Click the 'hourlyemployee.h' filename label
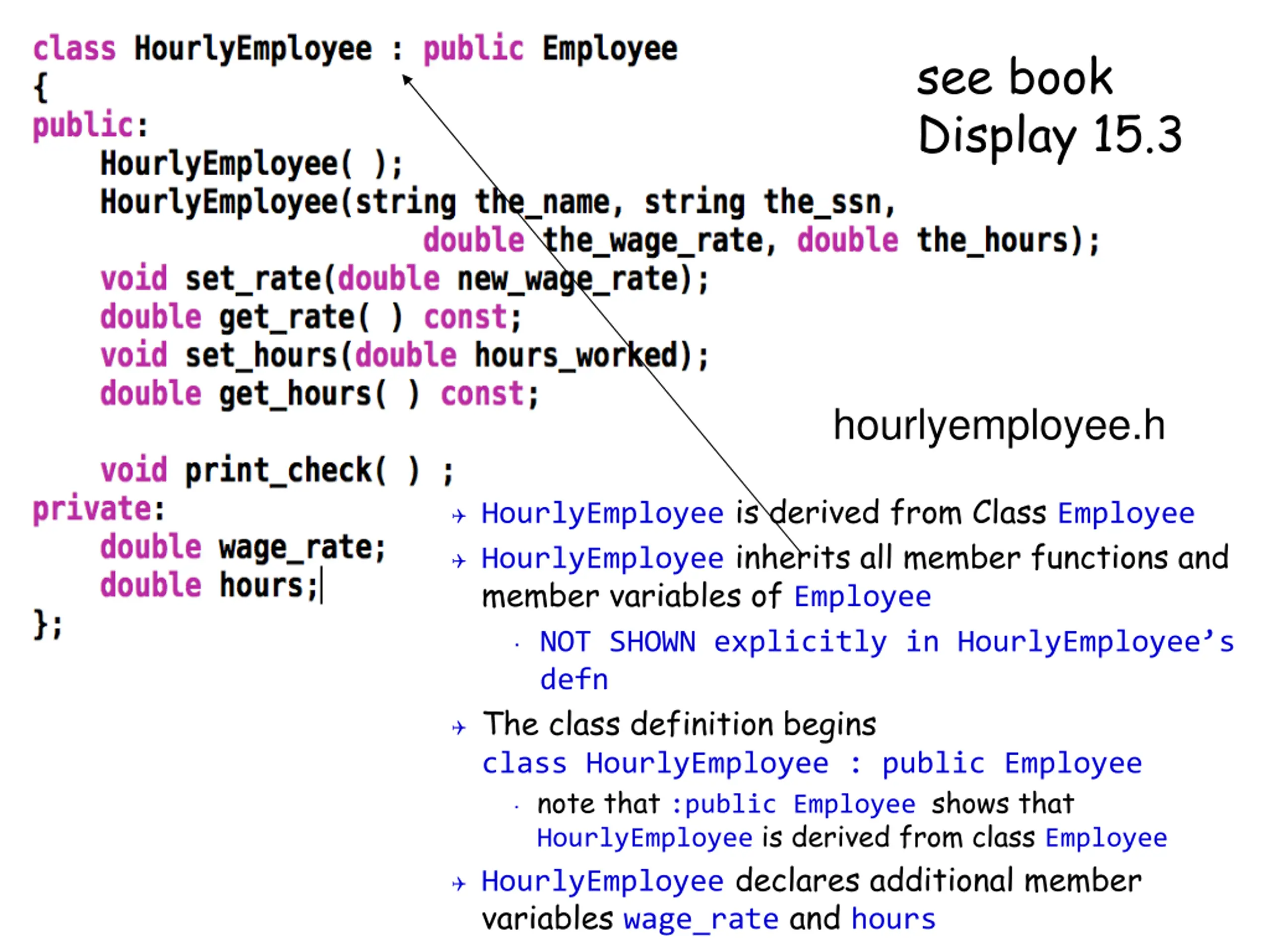The height and width of the screenshot is (952, 1270). click(999, 426)
